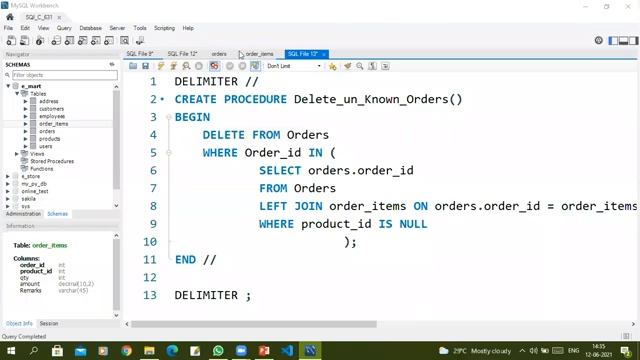This screenshot has width=640, height=360.
Task: Open a script file in query editor
Action: pos(133,66)
